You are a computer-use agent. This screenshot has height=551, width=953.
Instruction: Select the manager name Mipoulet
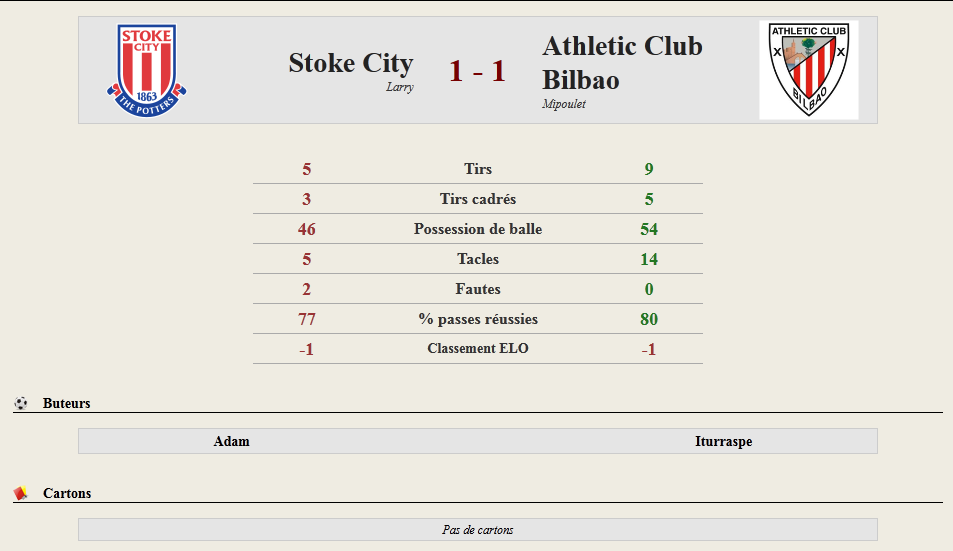[564, 104]
